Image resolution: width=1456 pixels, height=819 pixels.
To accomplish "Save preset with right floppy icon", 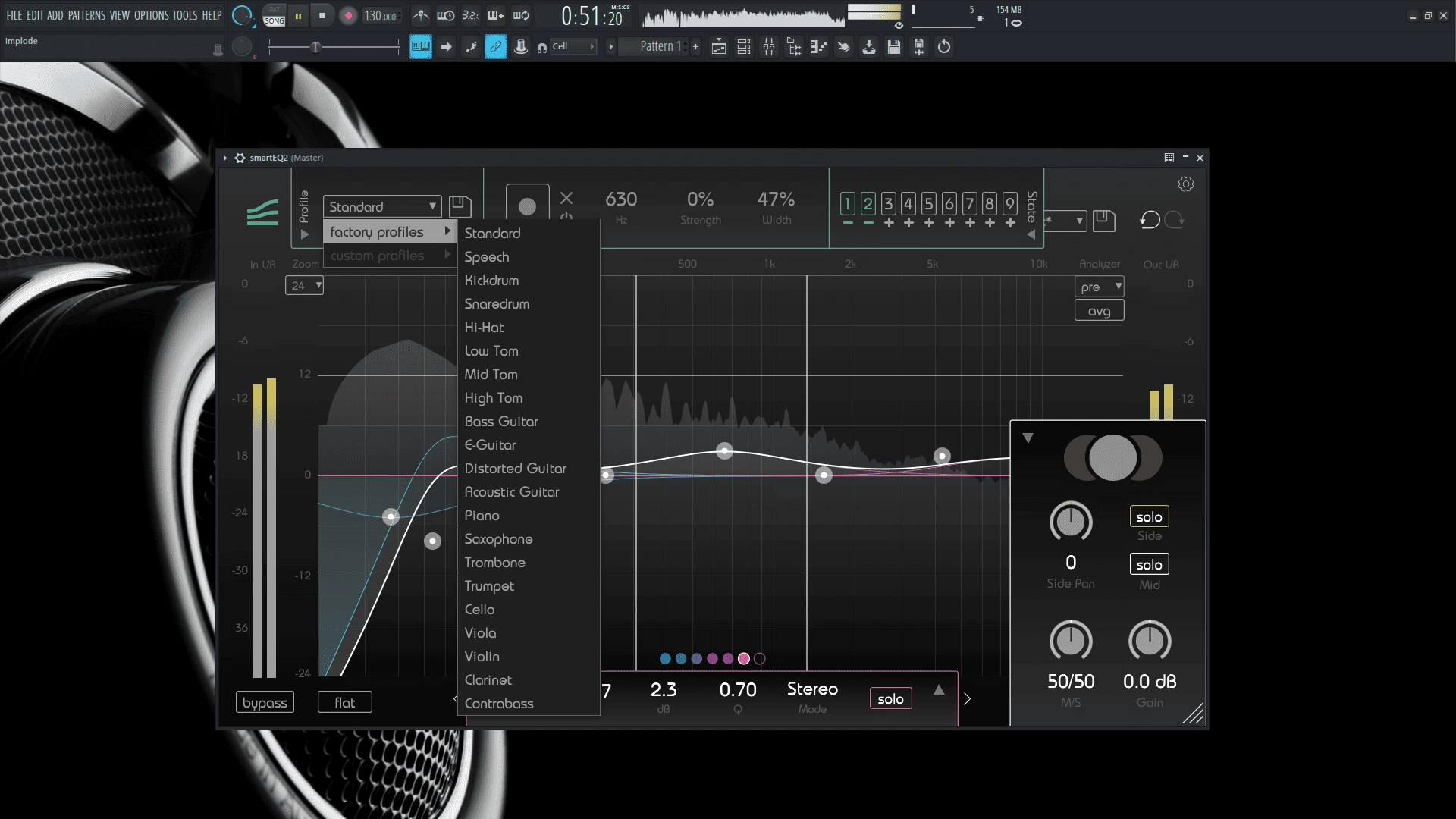I will click(1104, 220).
